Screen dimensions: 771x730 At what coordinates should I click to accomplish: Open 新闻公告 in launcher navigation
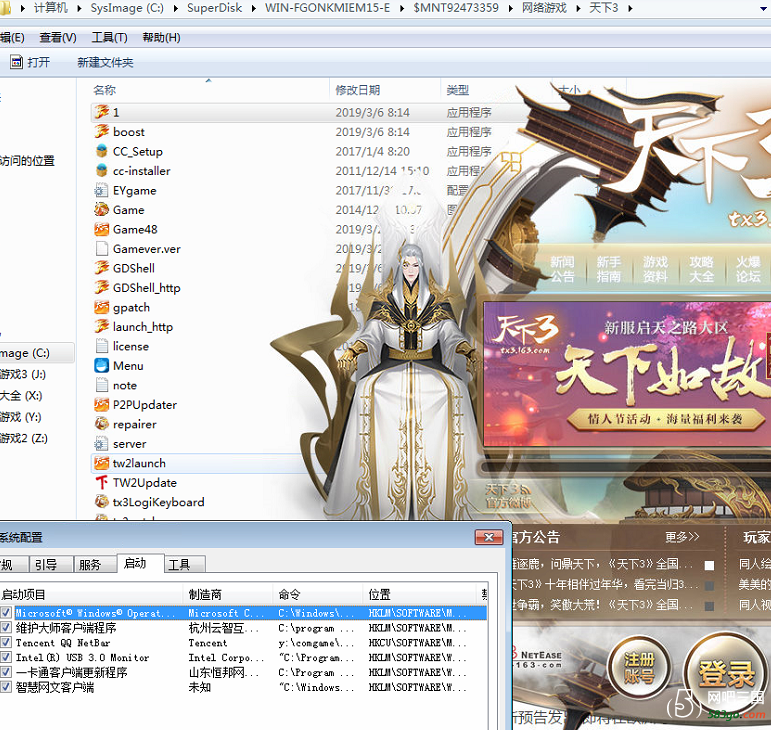(x=562, y=269)
